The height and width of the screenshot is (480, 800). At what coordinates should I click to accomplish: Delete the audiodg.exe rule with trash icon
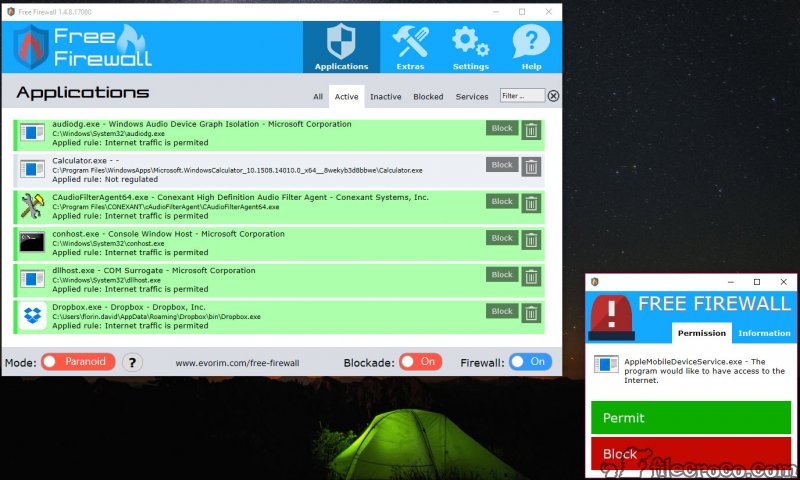[x=531, y=131]
